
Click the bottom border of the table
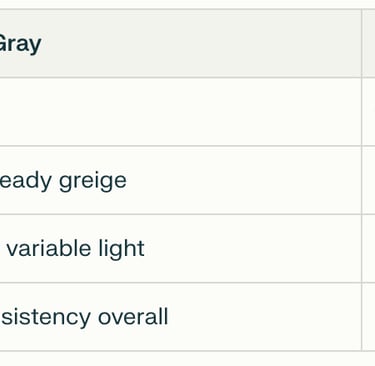coord(187,351)
